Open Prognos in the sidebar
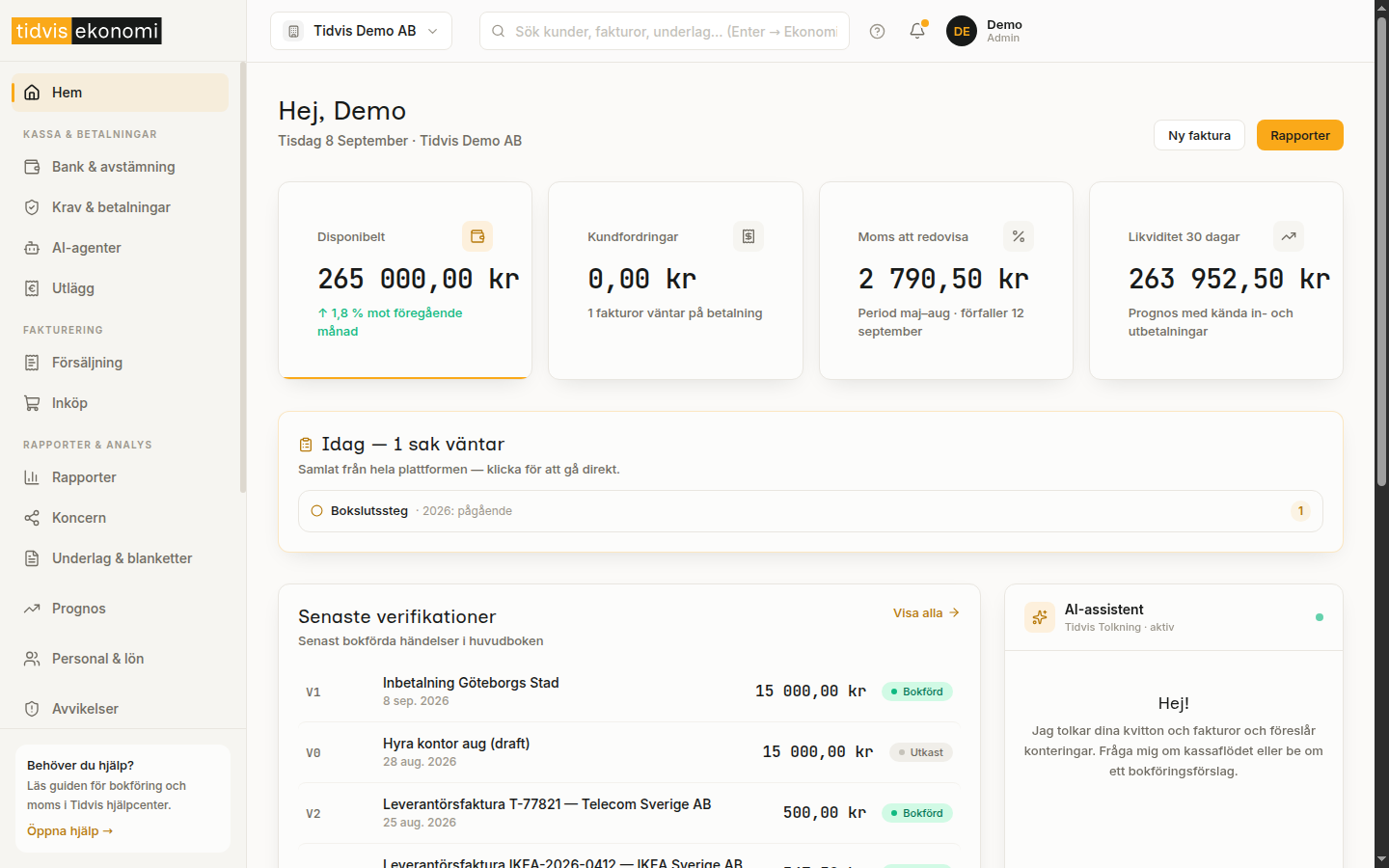1389x868 pixels. pos(120,609)
